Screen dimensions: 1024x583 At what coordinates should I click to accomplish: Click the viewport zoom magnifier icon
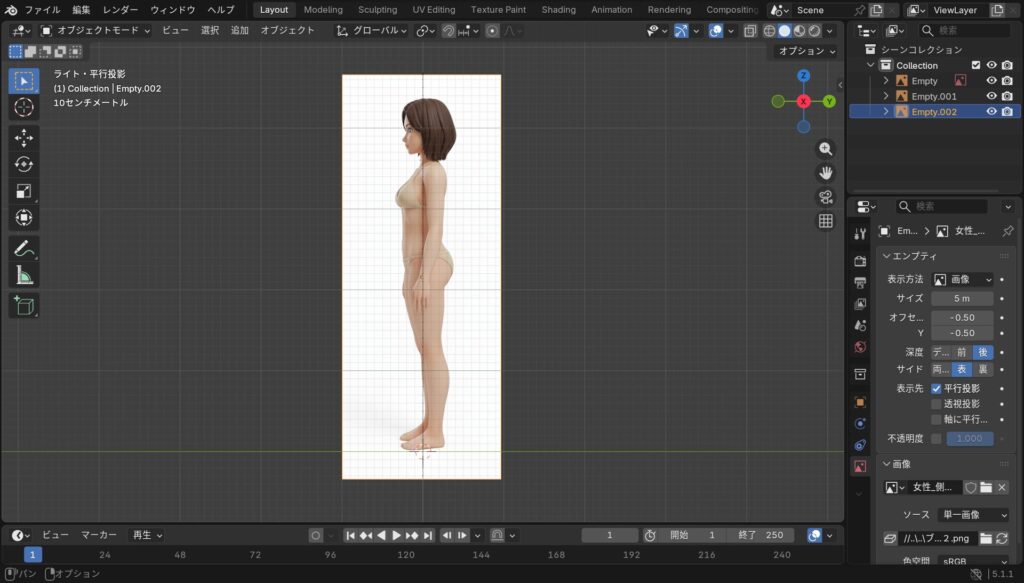pos(826,149)
